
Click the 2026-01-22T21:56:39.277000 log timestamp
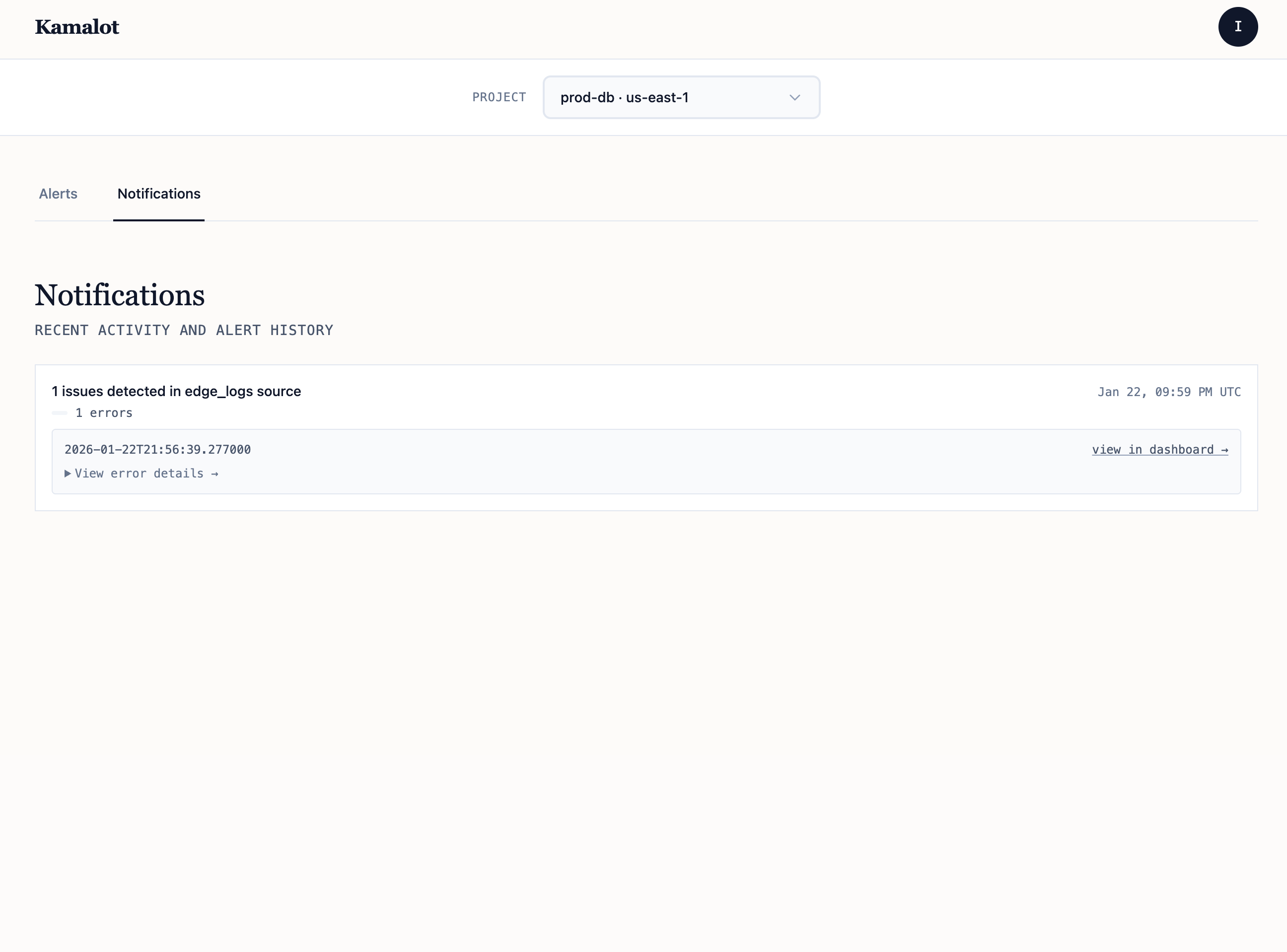[x=157, y=450]
